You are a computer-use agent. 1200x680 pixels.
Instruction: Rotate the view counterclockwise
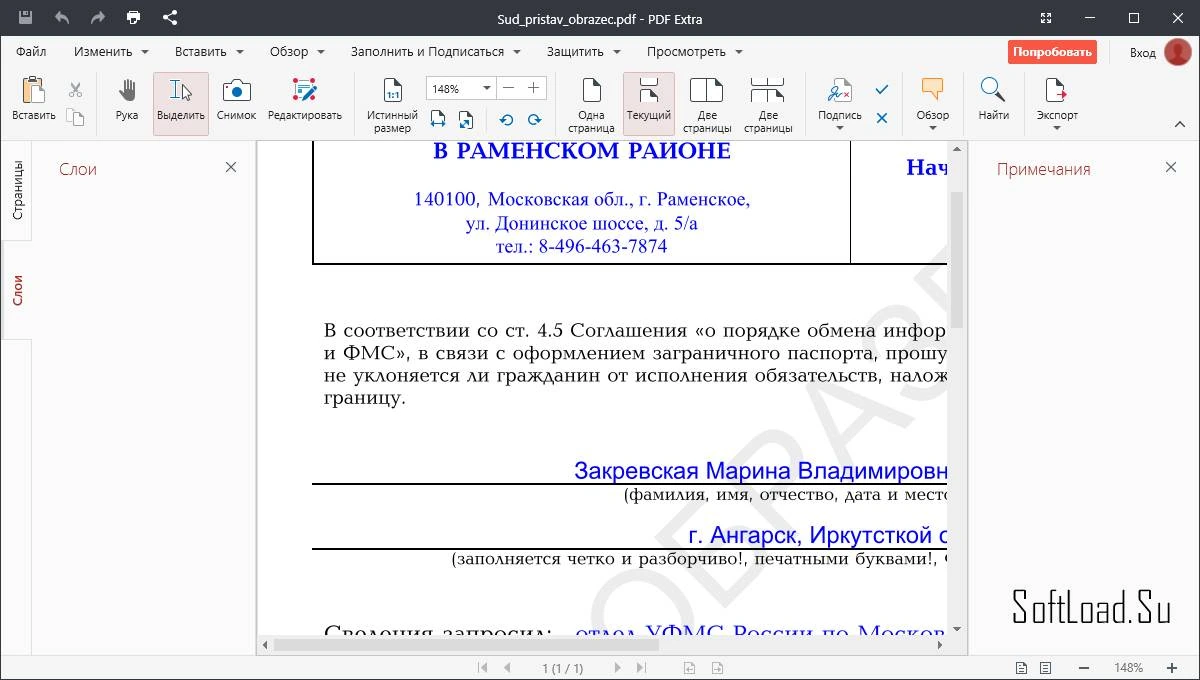coord(506,119)
